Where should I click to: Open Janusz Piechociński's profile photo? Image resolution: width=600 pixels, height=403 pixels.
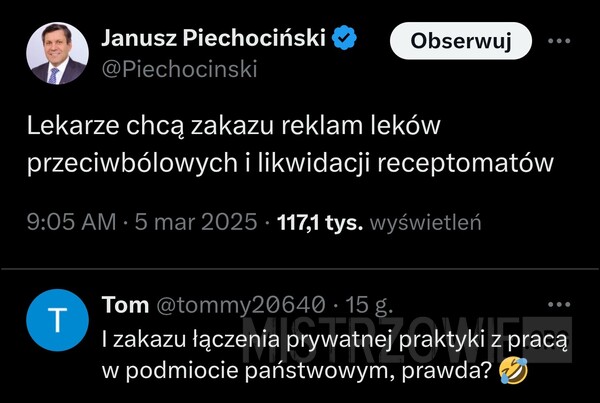[x=62, y=54]
